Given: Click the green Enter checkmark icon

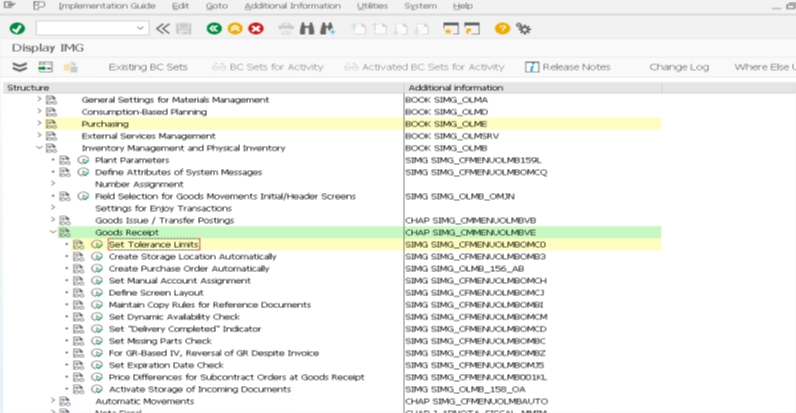Looking at the screenshot, I should point(17,28).
